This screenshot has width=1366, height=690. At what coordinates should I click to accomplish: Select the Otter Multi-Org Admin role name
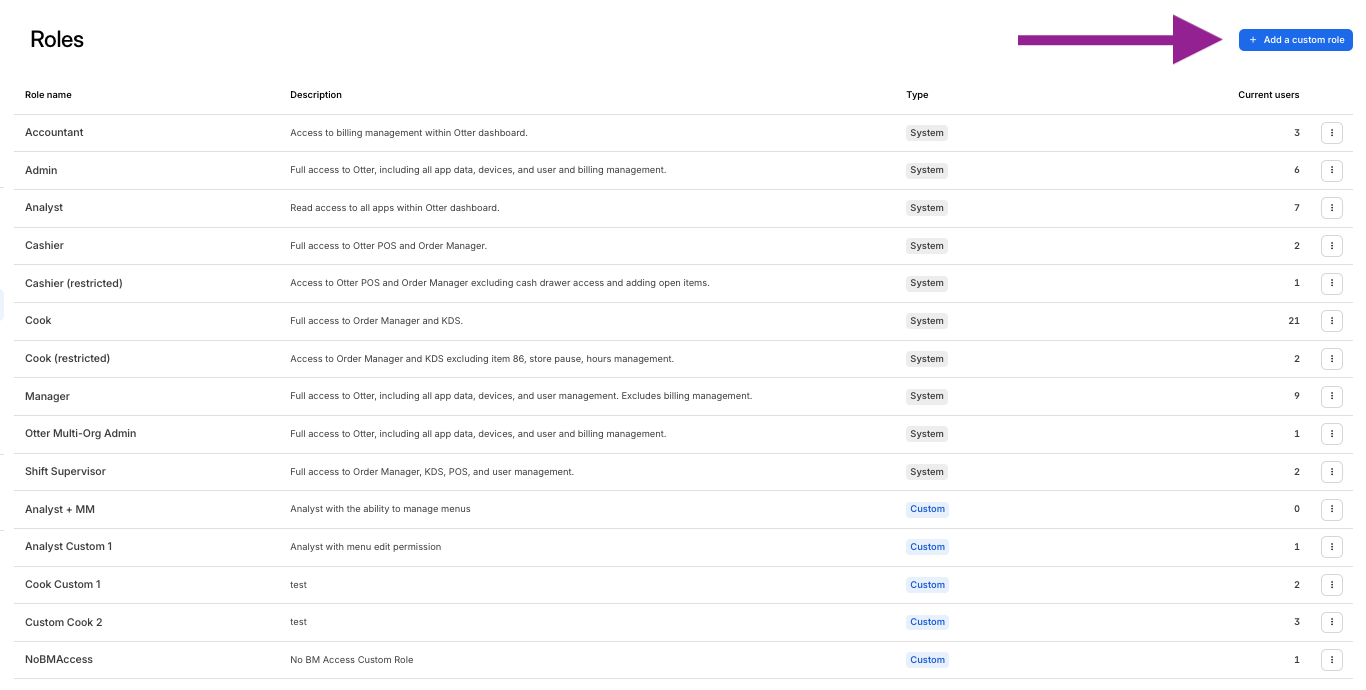(x=80, y=434)
